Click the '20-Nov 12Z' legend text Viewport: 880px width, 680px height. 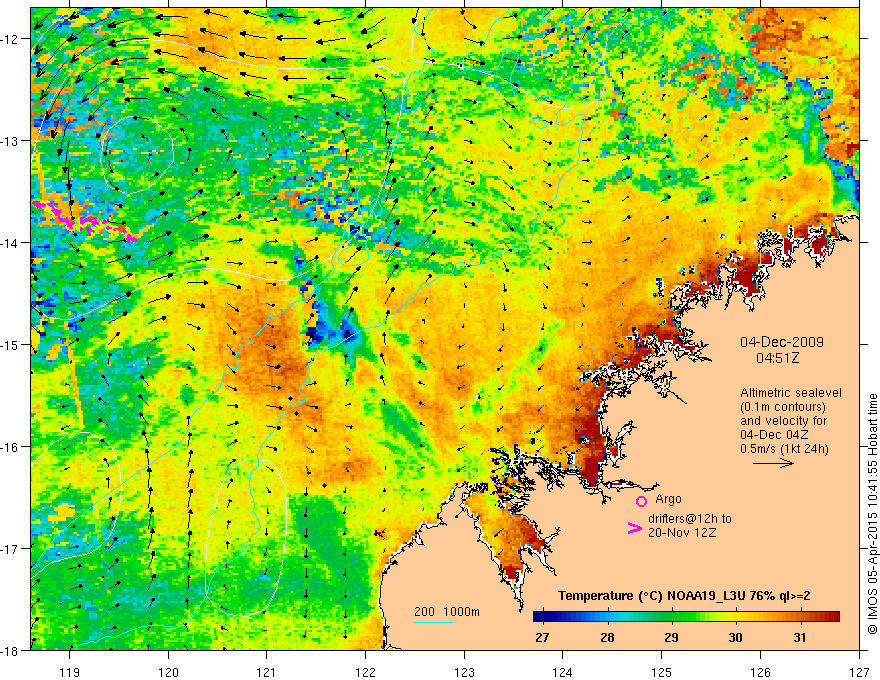[682, 533]
